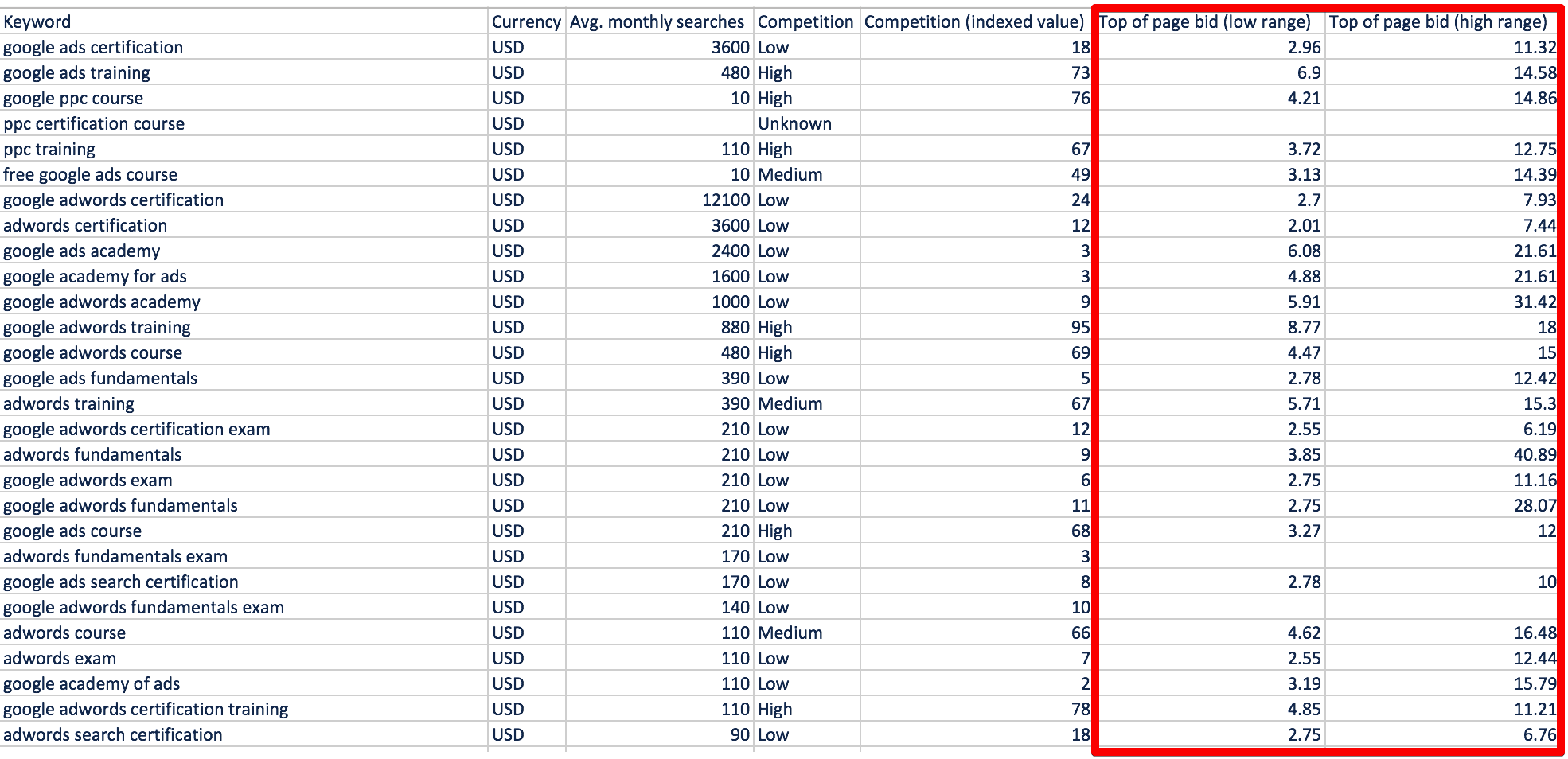This screenshot has width=1568, height=759.
Task: Click the 'adwords exam' keyword cell
Action: click(x=244, y=658)
